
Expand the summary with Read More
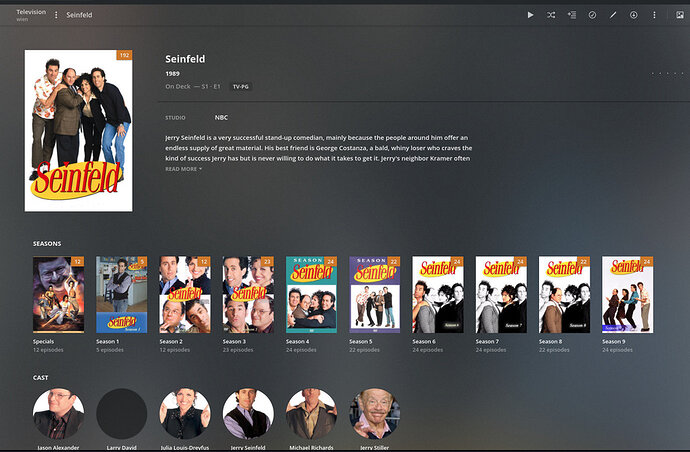point(184,169)
